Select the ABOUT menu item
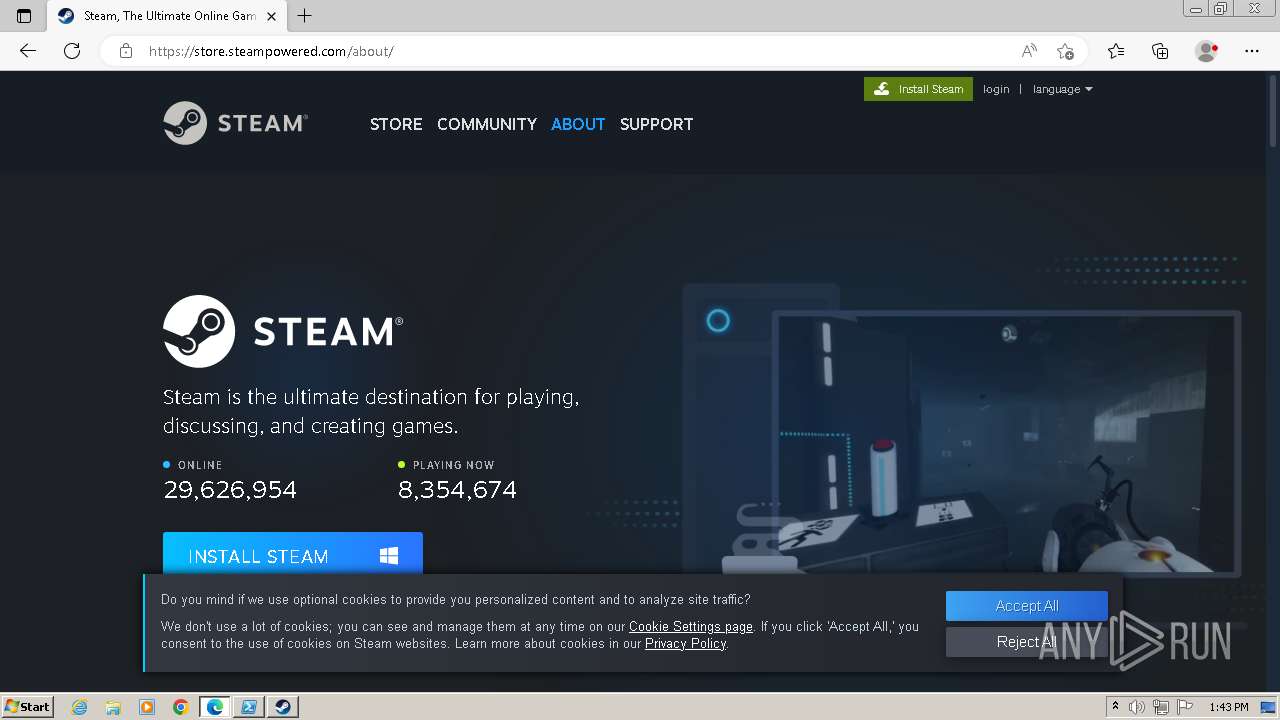This screenshot has width=1280, height=720. coord(578,124)
